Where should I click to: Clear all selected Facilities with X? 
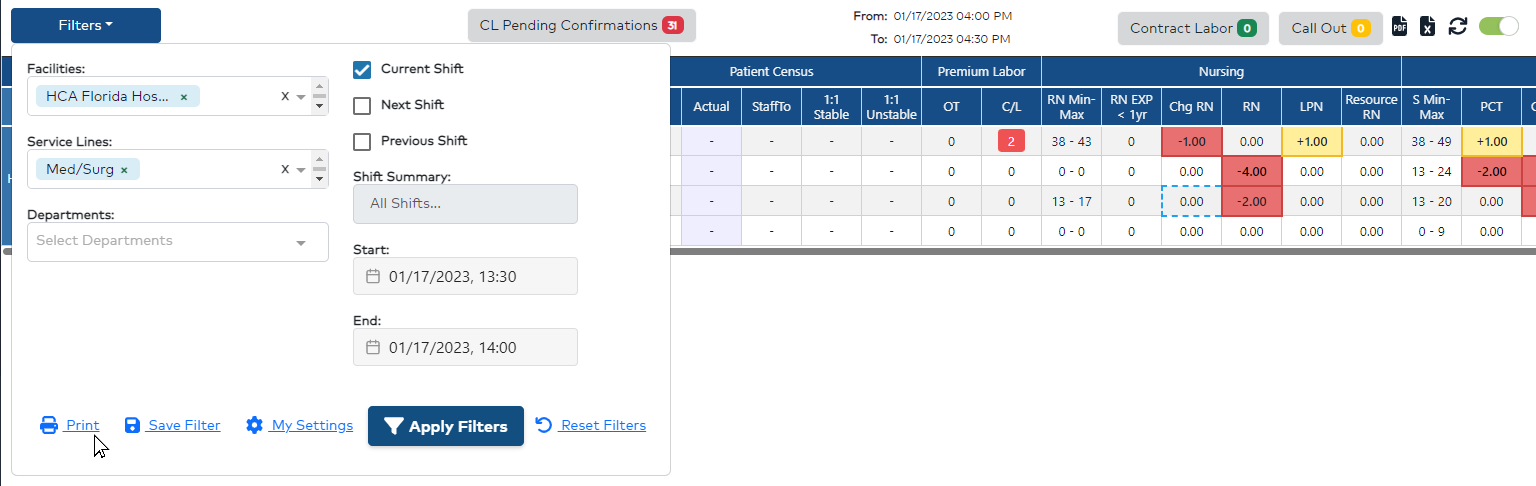[285, 97]
